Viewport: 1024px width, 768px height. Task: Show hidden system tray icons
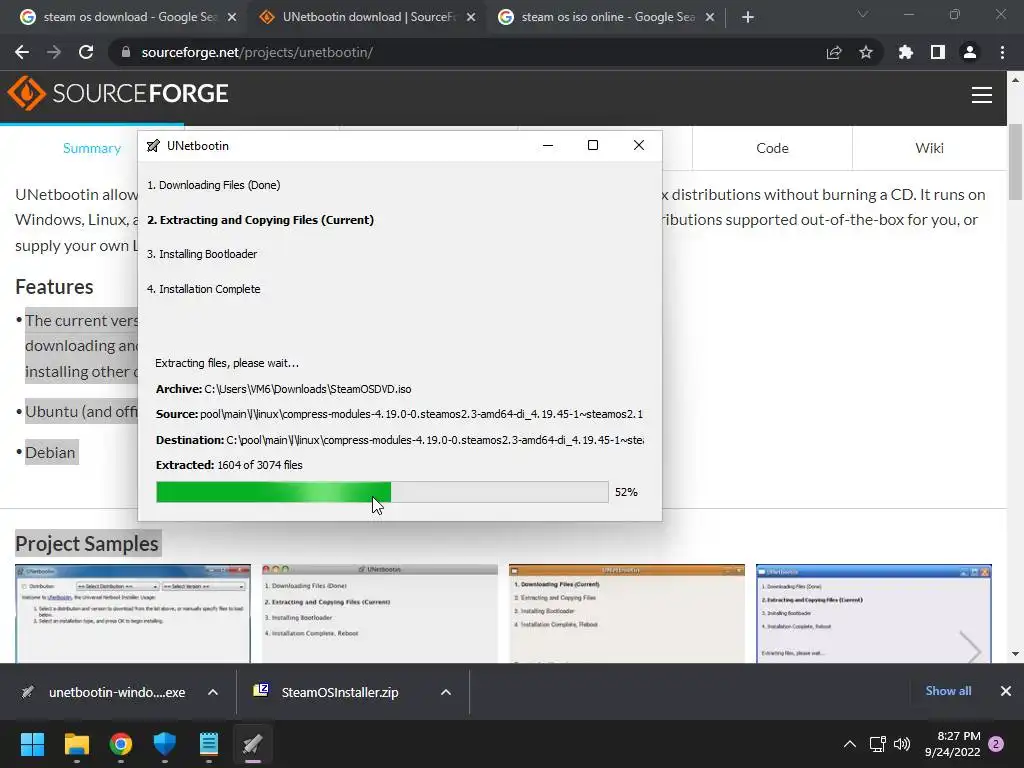click(x=850, y=744)
